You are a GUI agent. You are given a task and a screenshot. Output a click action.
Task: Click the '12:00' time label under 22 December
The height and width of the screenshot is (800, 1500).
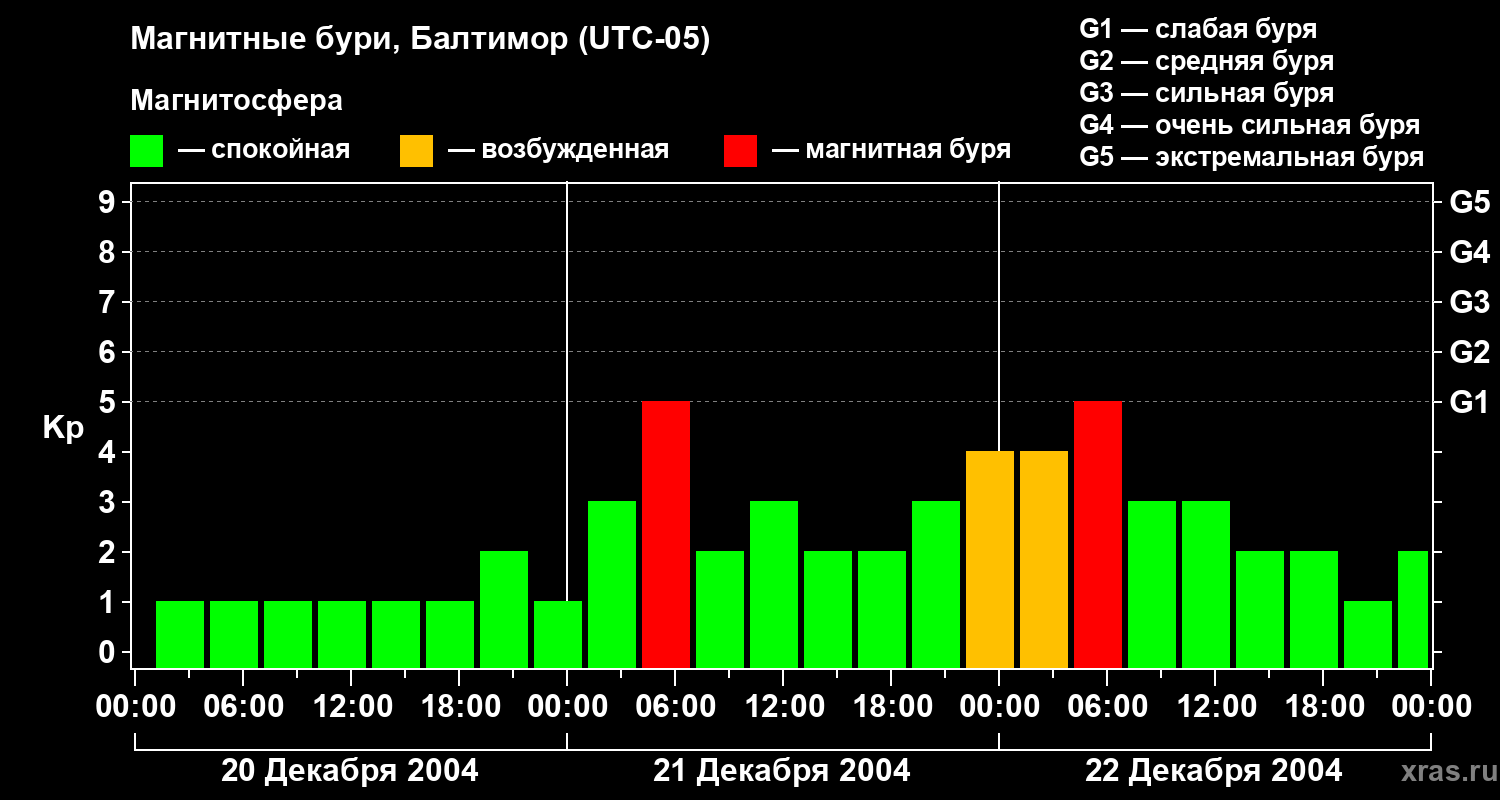(1215, 707)
